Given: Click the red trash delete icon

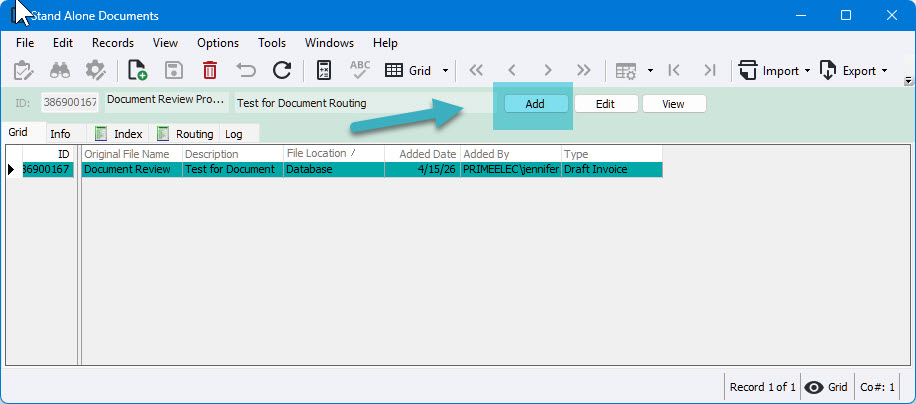Looking at the screenshot, I should coord(210,71).
